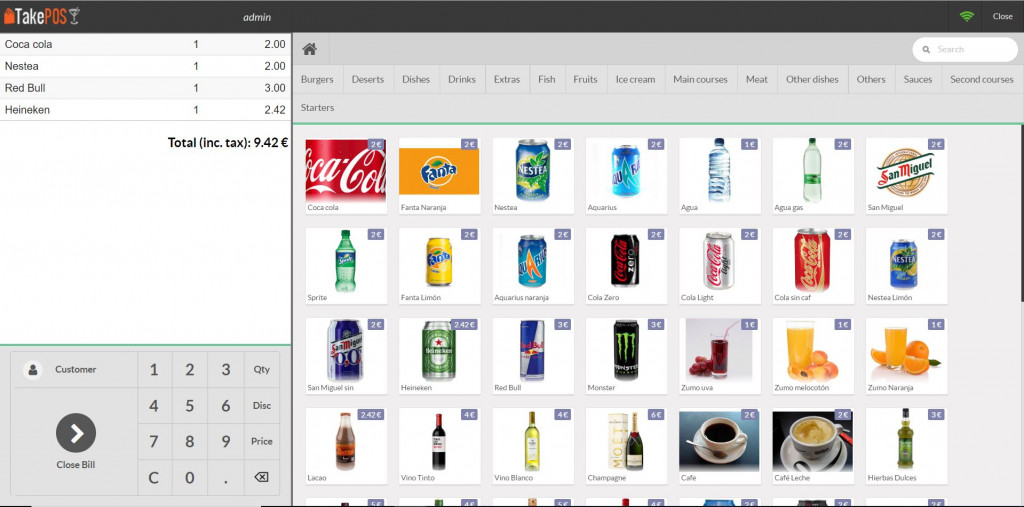Open the TakePOS logo
Screen dimensions: 1024x507
point(42,16)
